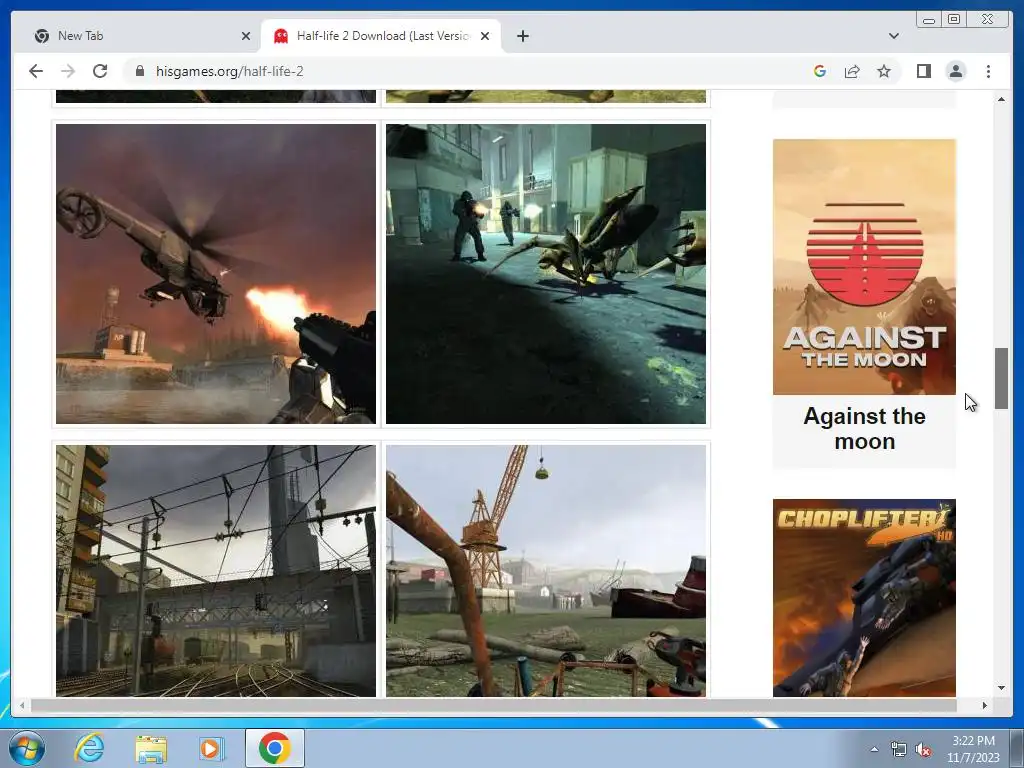Viewport: 1024px width, 768px height.
Task: Show hidden system tray icons
Action: click(x=874, y=749)
